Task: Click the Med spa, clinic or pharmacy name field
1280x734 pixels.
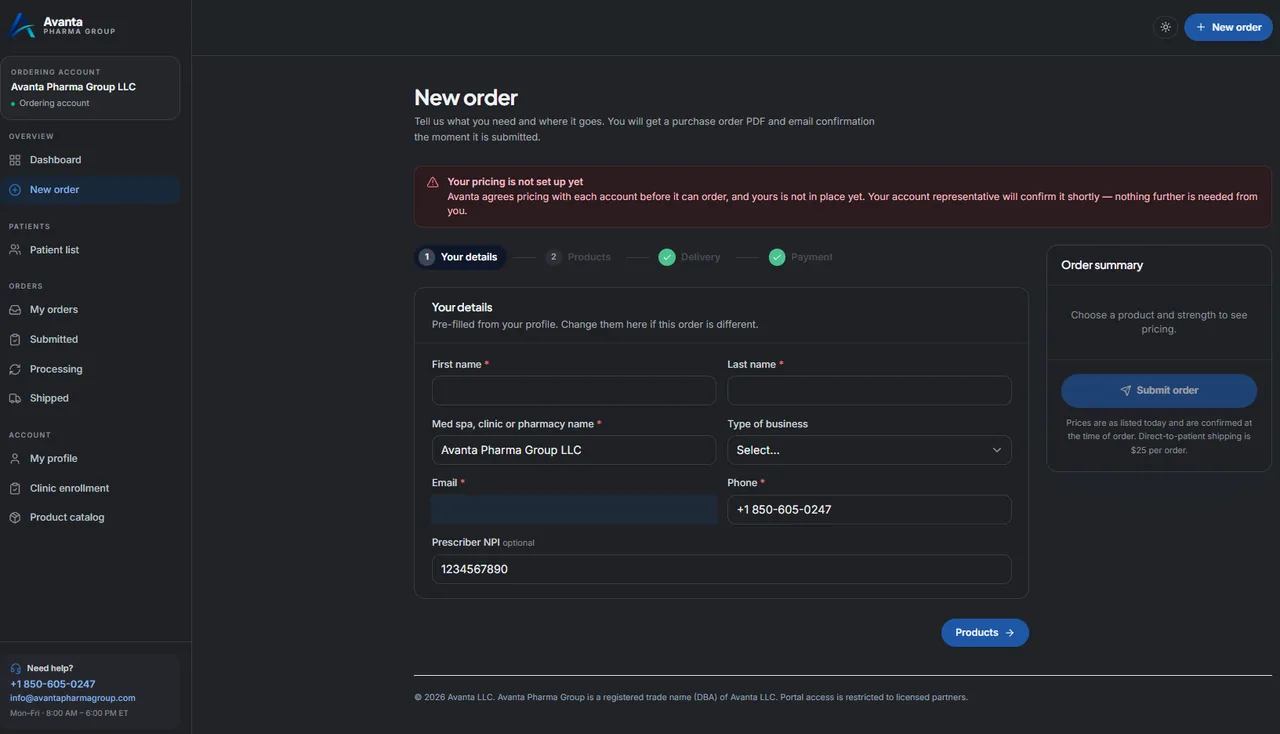Action: click(574, 450)
